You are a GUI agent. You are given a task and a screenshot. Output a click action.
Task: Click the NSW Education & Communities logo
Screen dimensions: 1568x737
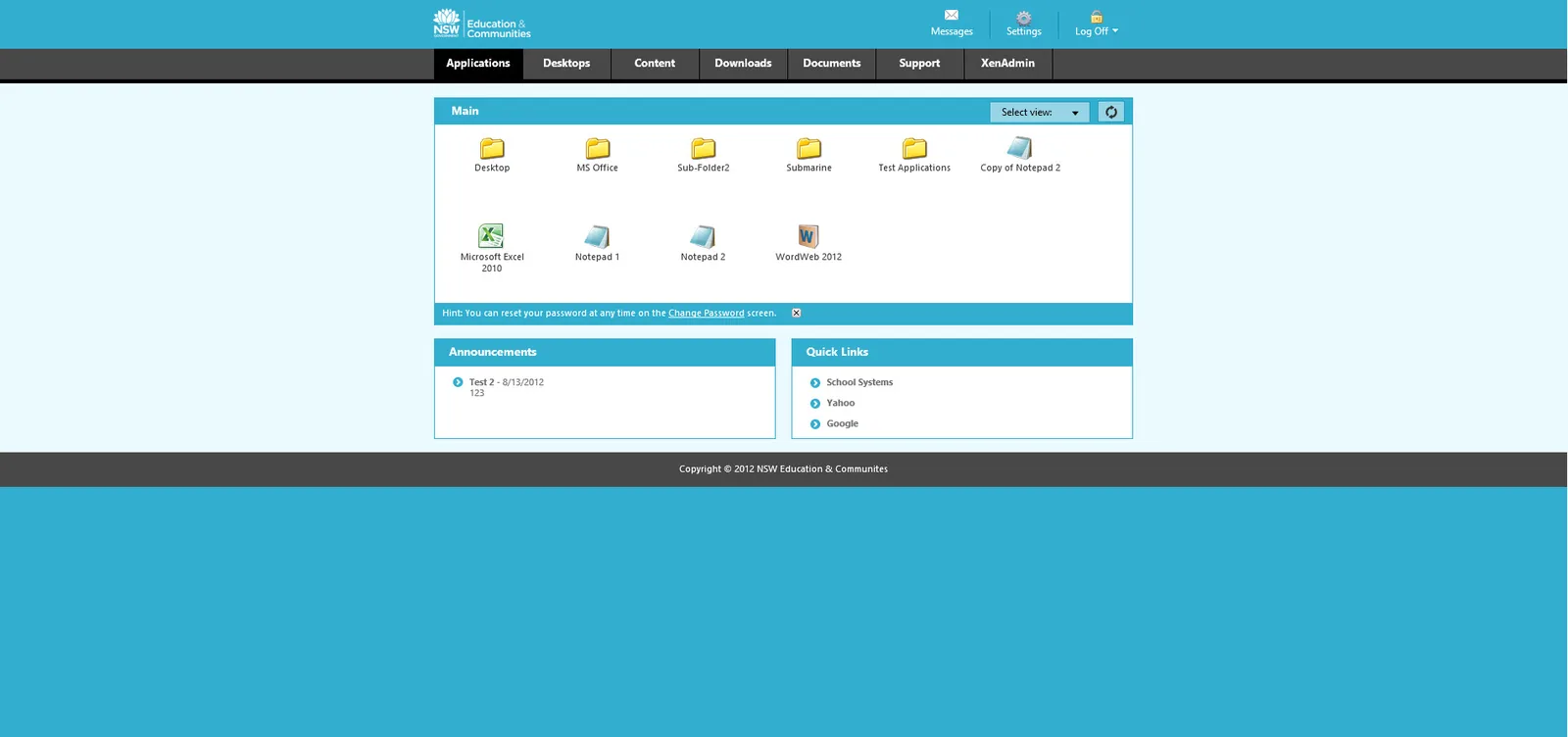(x=482, y=24)
